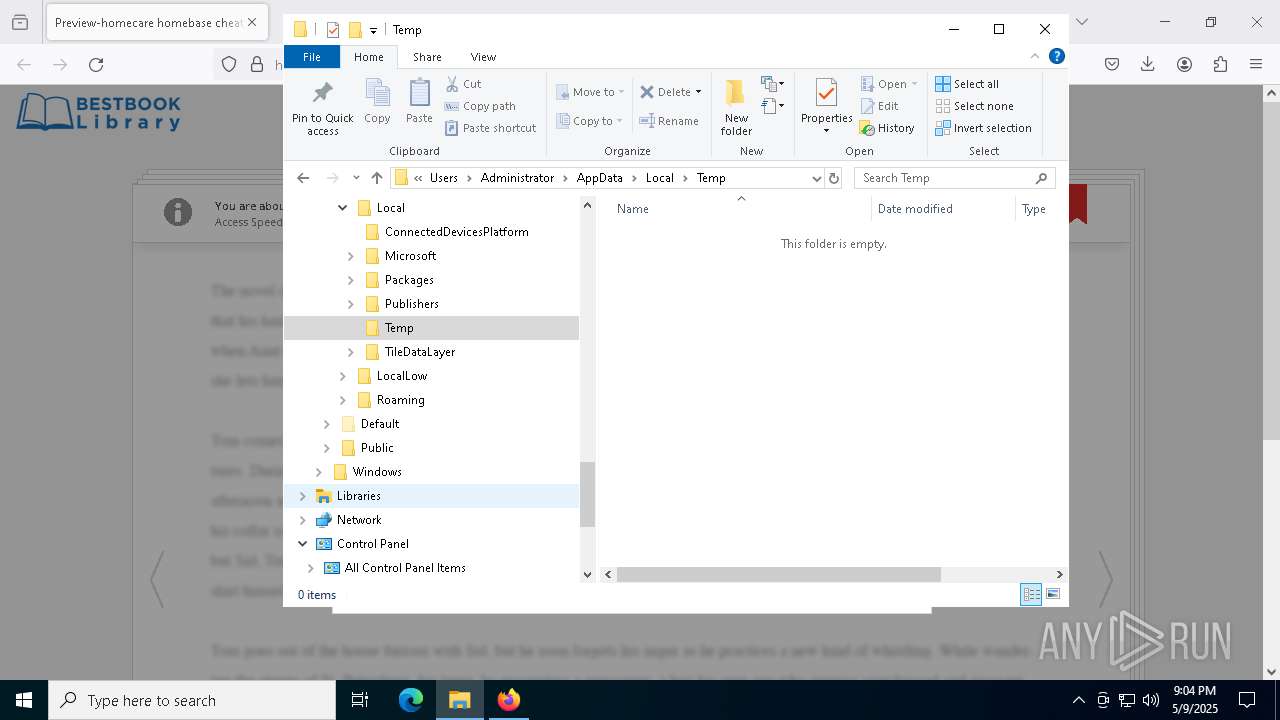Collapse the Local tree folder
The height and width of the screenshot is (720, 1280).
tap(343, 208)
